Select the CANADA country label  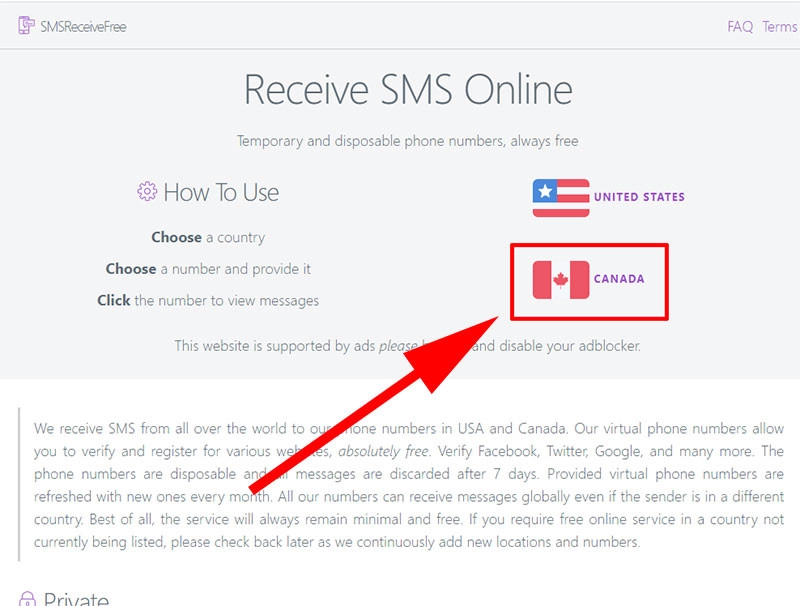(x=619, y=279)
